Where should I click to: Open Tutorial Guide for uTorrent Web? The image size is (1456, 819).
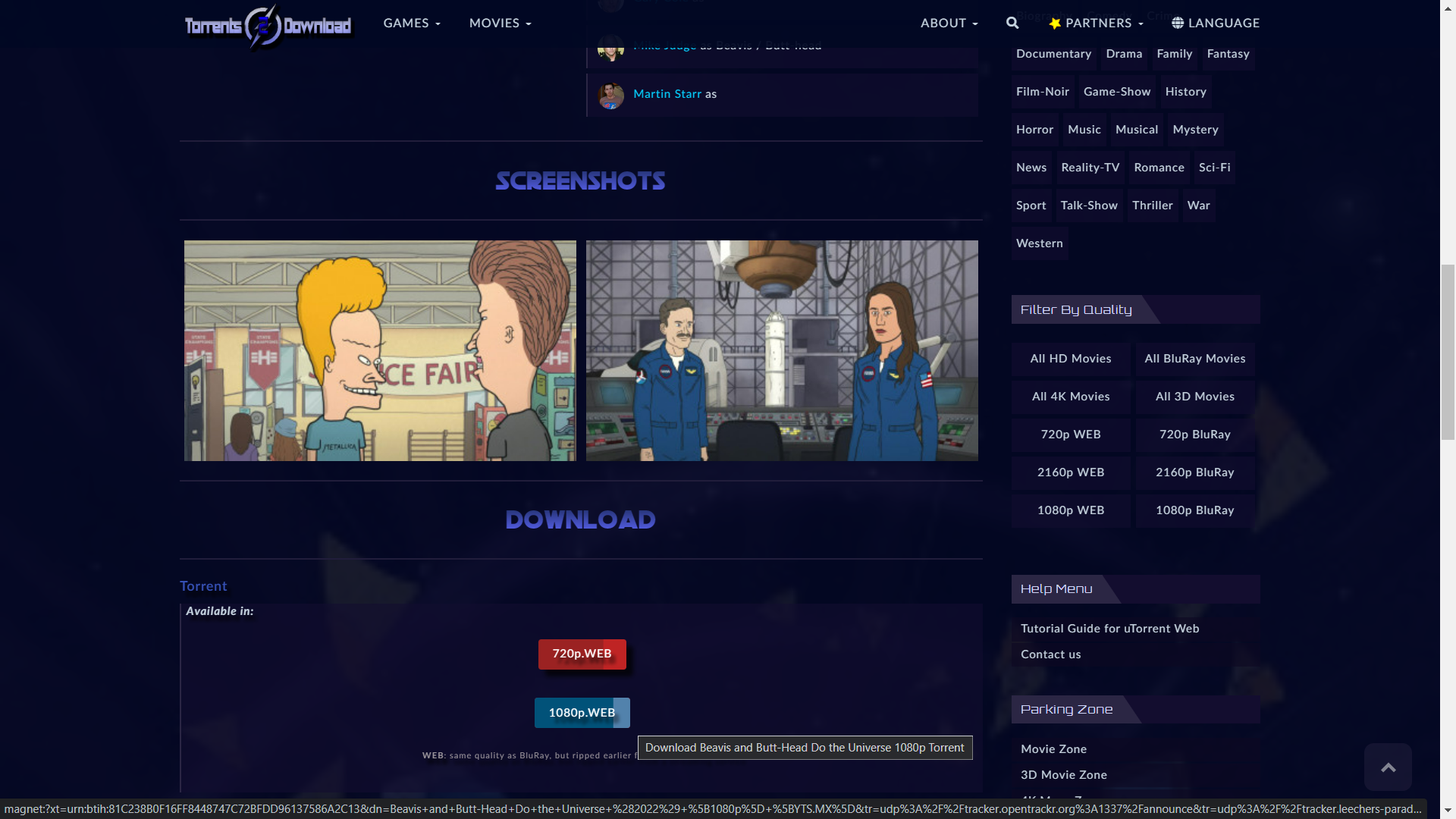point(1109,629)
